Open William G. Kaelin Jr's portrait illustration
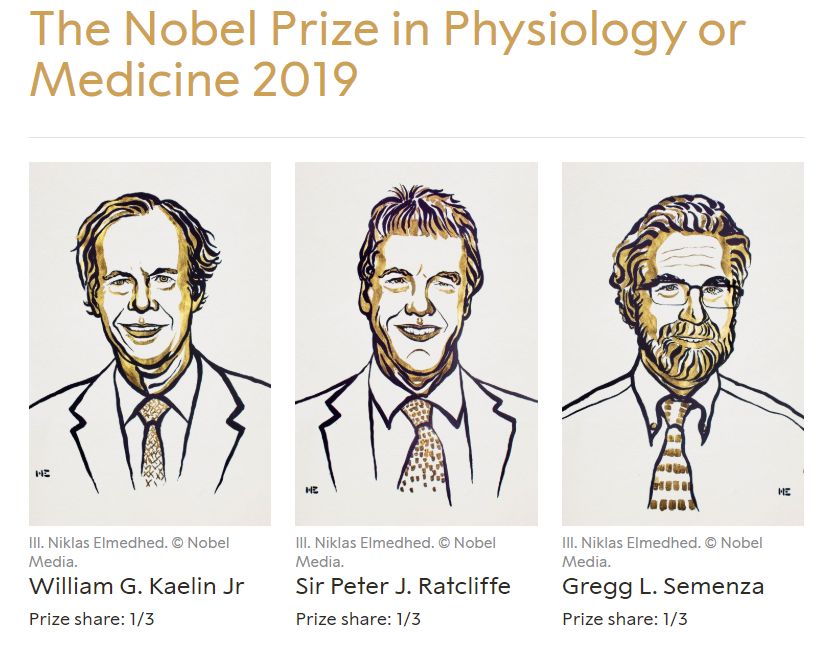Image resolution: width=834 pixels, height=654 pixels. (x=150, y=343)
